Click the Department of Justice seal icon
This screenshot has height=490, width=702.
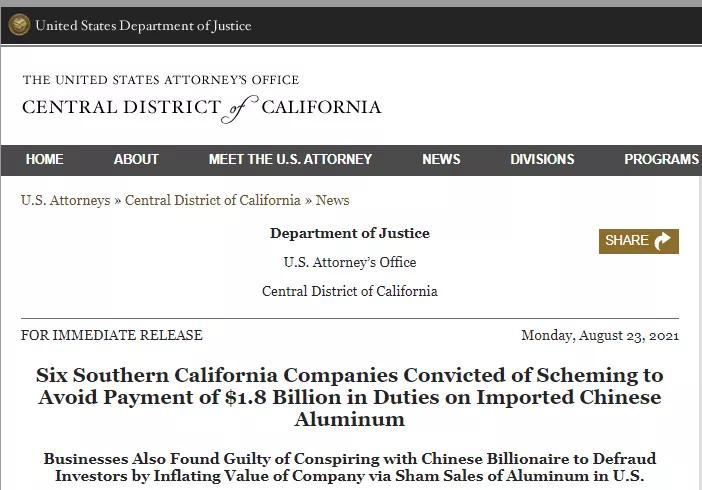19,25
